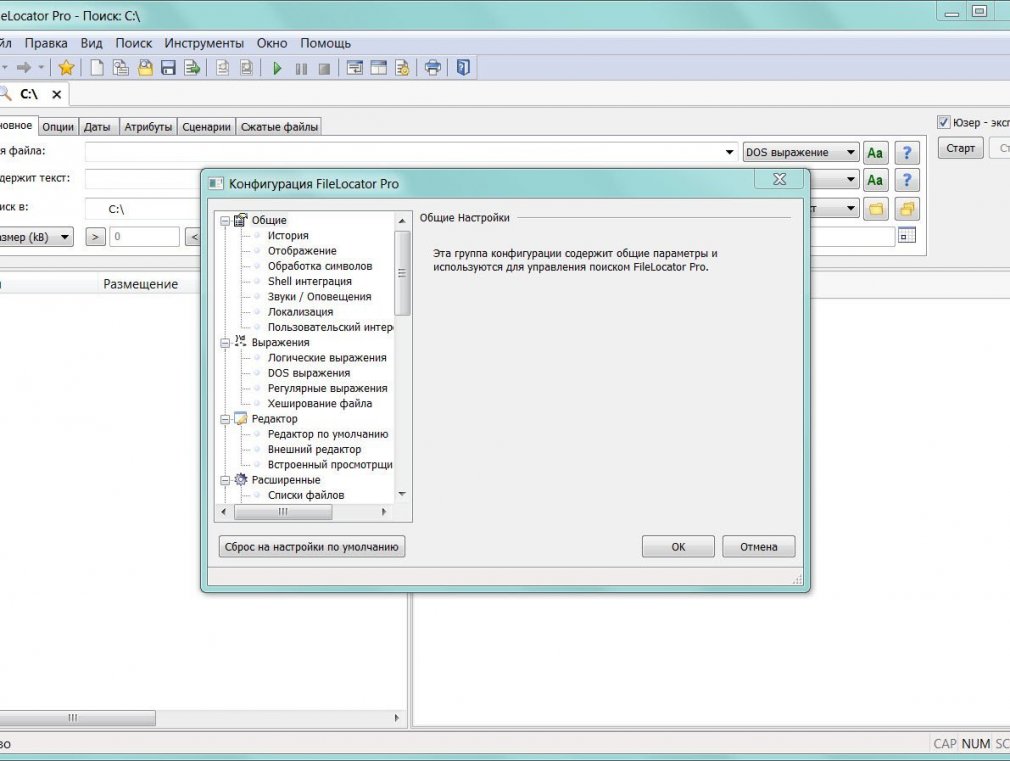Select Регулярные выражения in settings tree
Screen dimensions: 1010x761
[x=327, y=388]
